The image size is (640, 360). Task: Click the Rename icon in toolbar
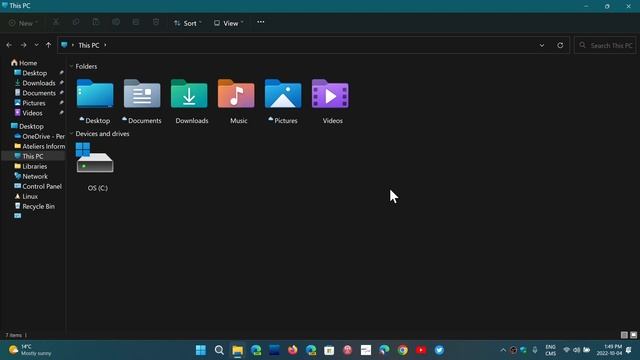coord(116,22)
